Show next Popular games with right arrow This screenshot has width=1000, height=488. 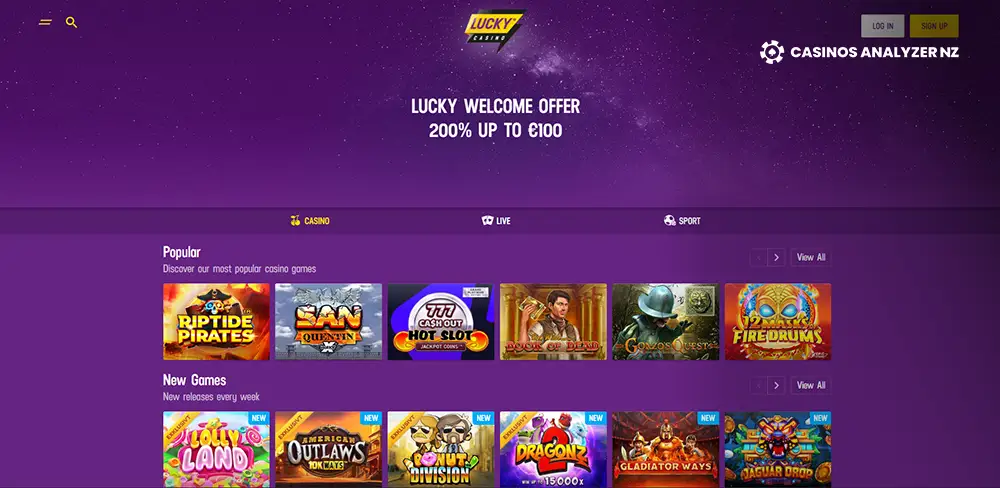pyautogui.click(x=776, y=258)
